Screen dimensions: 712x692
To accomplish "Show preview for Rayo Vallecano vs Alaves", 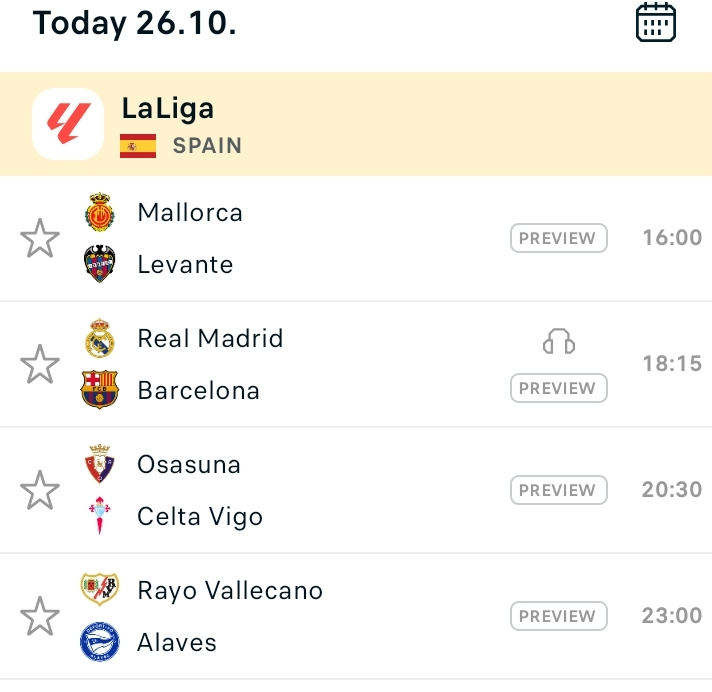I will (x=558, y=616).
